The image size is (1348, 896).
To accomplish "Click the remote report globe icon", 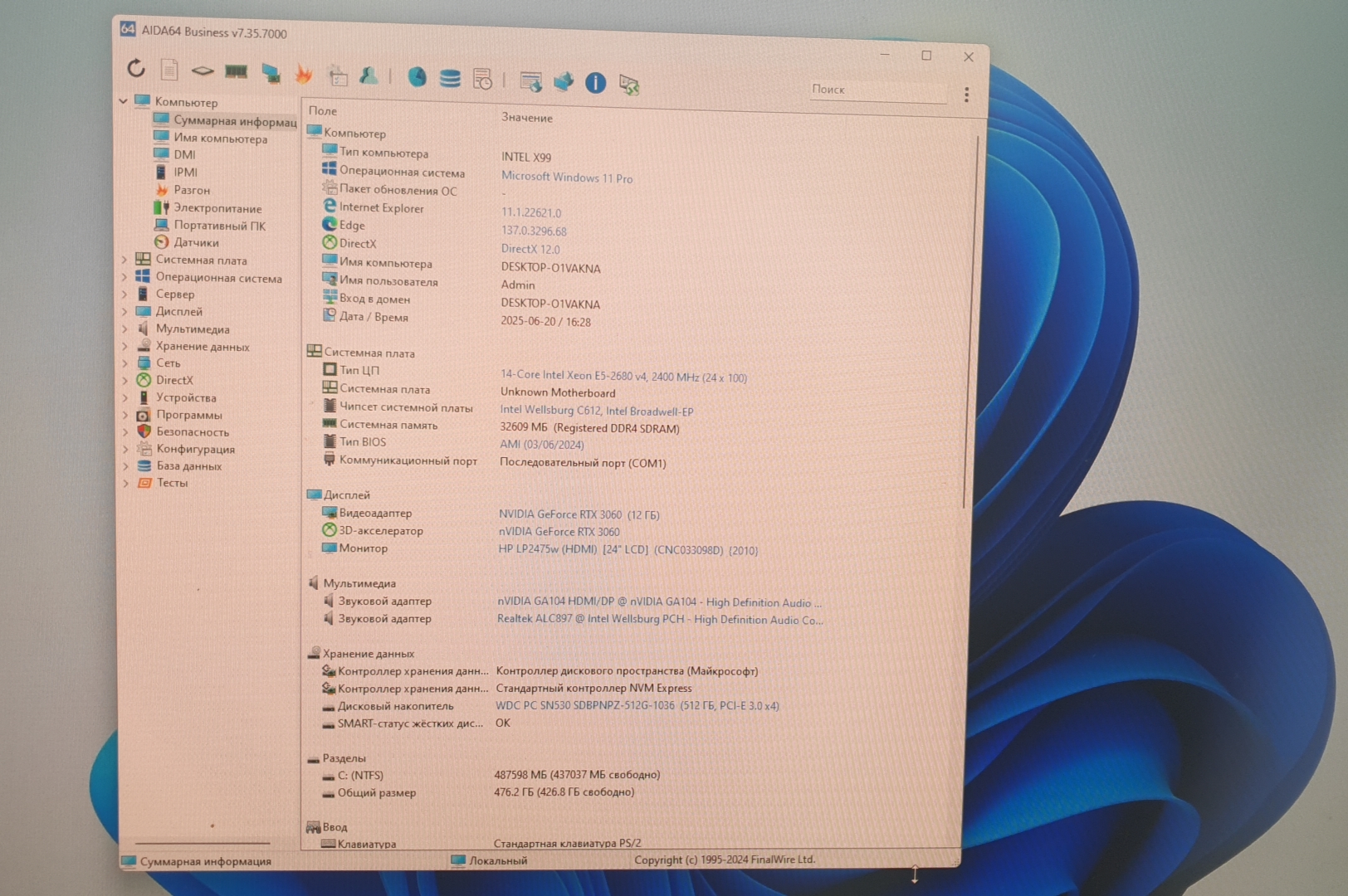I will point(530,81).
